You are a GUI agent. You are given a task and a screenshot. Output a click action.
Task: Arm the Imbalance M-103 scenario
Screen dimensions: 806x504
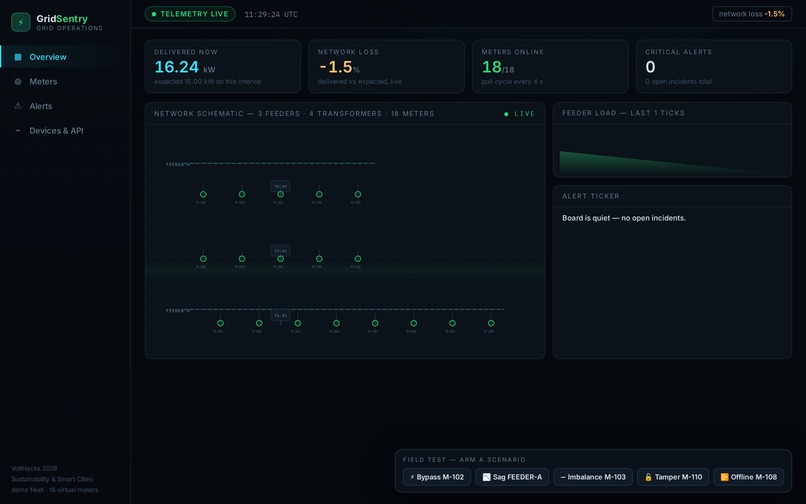pos(593,477)
